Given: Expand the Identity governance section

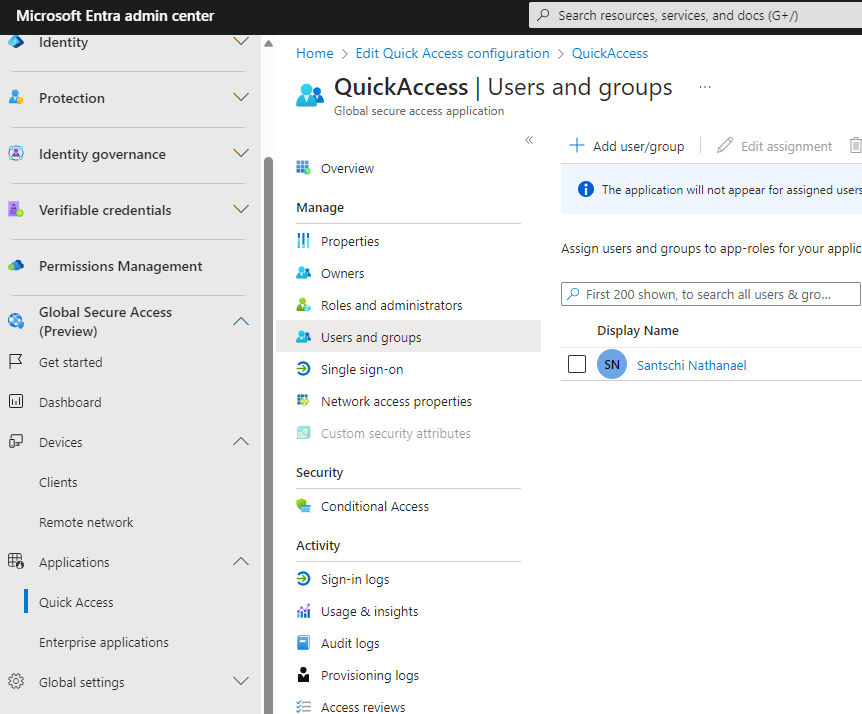Looking at the screenshot, I should pos(240,154).
